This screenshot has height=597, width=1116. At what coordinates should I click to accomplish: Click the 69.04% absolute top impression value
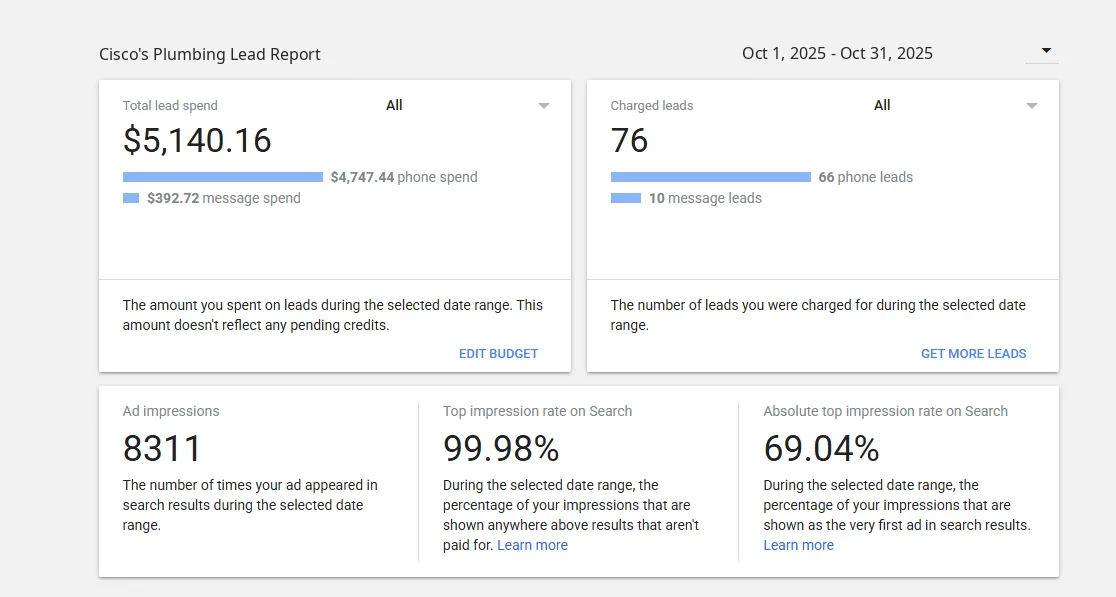821,449
